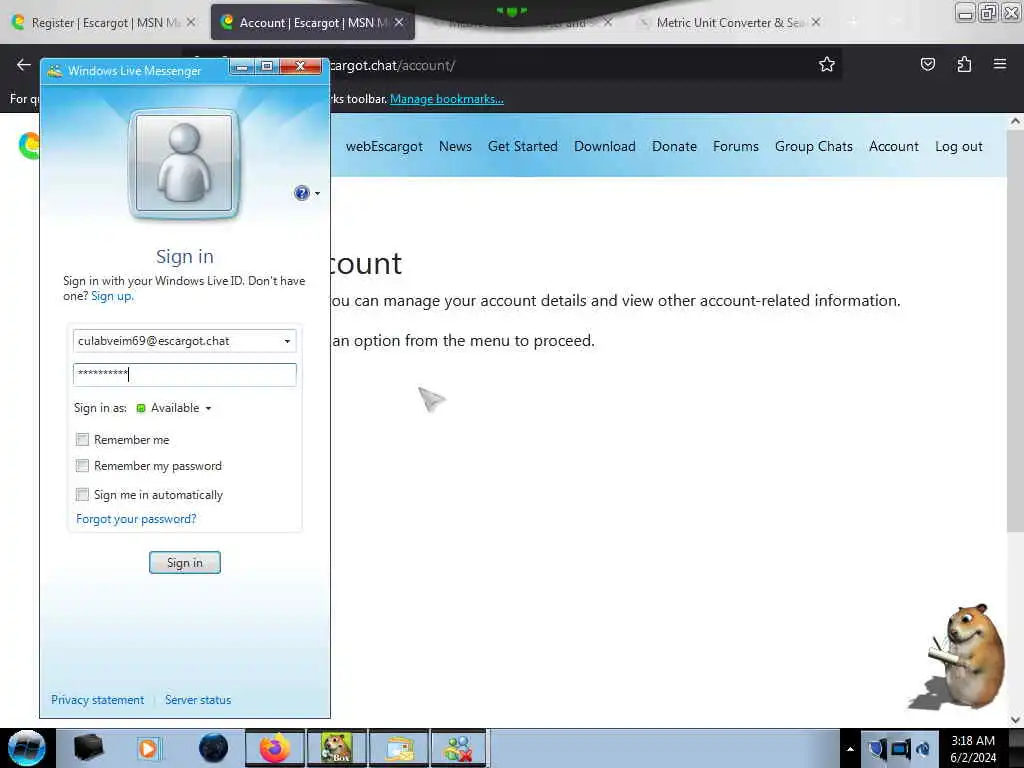This screenshot has height=768, width=1024.
Task: Click the page scrollbar down arrow
Action: [1015, 720]
